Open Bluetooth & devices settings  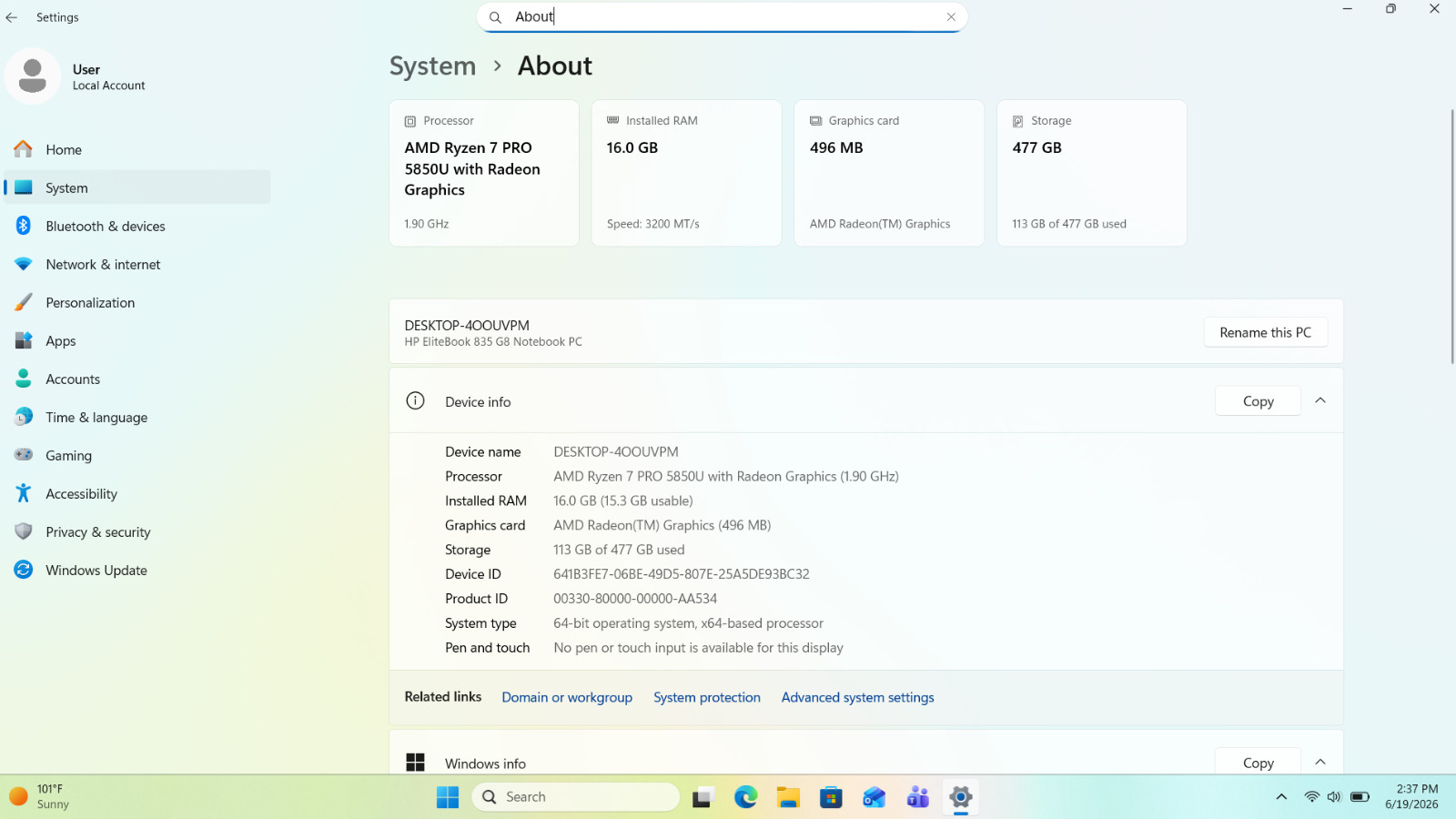coord(137,227)
